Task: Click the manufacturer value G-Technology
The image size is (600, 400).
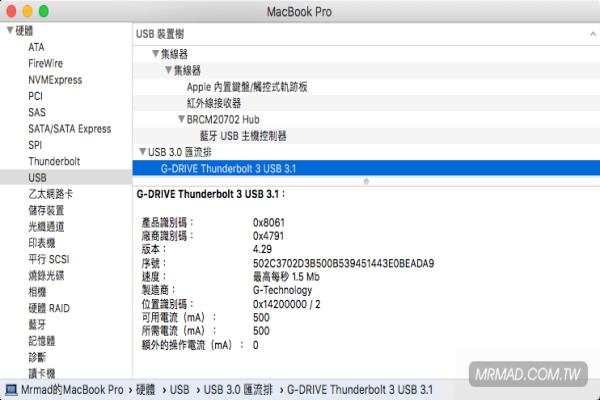Action: tap(282, 290)
